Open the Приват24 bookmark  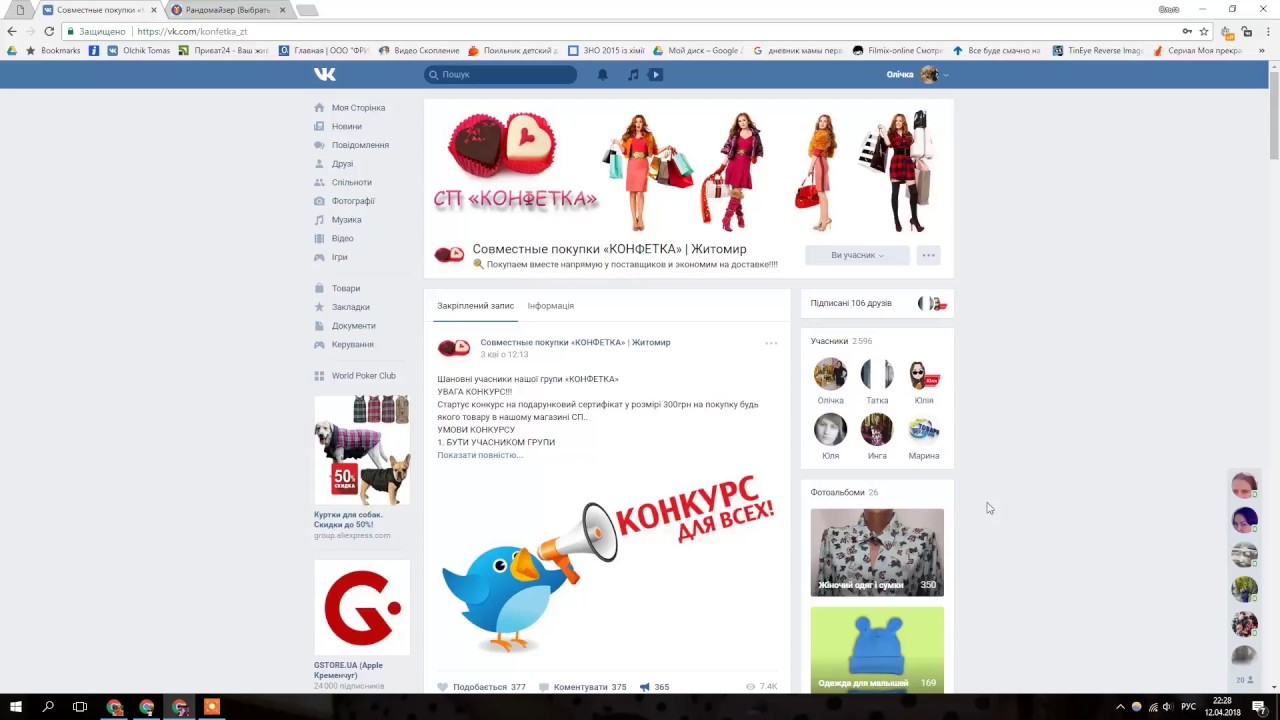pyautogui.click(x=224, y=50)
